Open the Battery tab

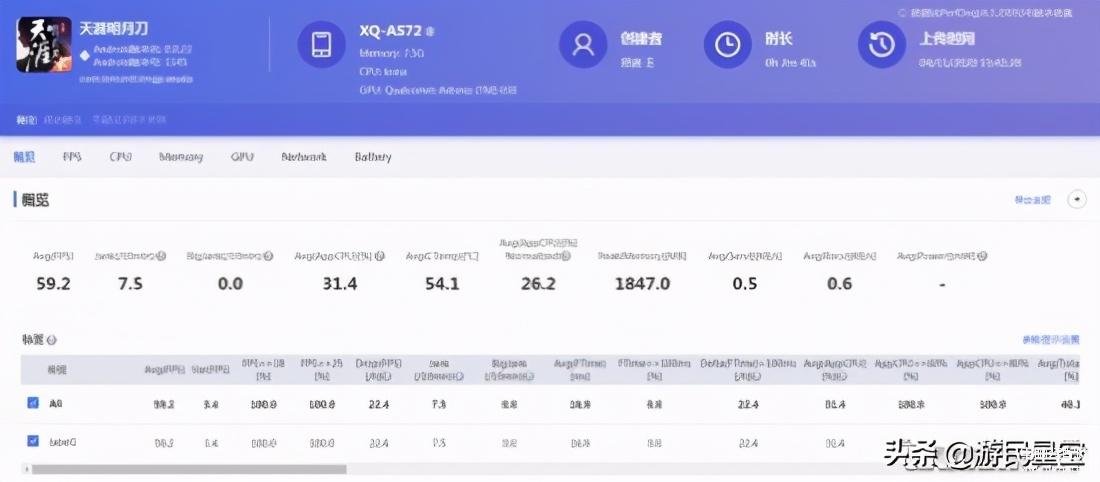pyautogui.click(x=373, y=156)
